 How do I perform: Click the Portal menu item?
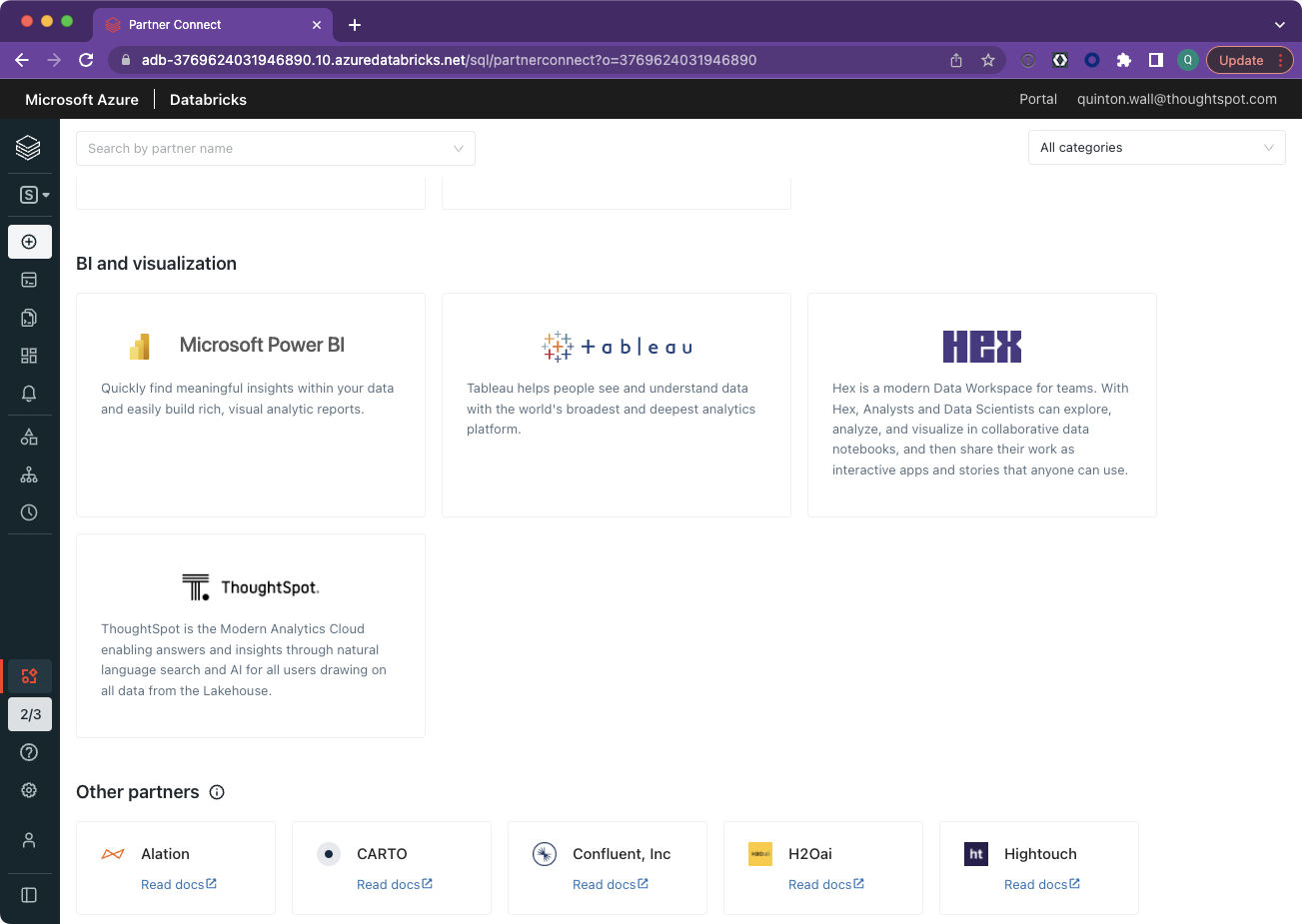[x=1037, y=99]
